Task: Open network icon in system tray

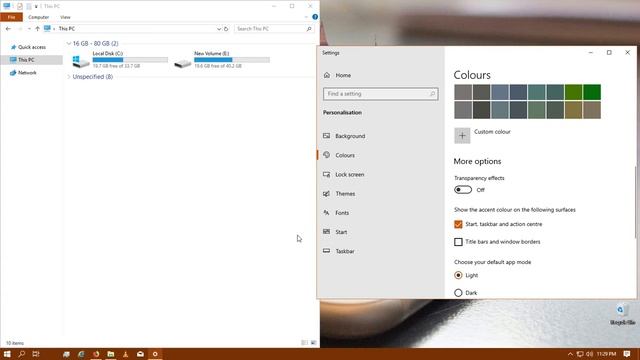Action: coord(580,354)
